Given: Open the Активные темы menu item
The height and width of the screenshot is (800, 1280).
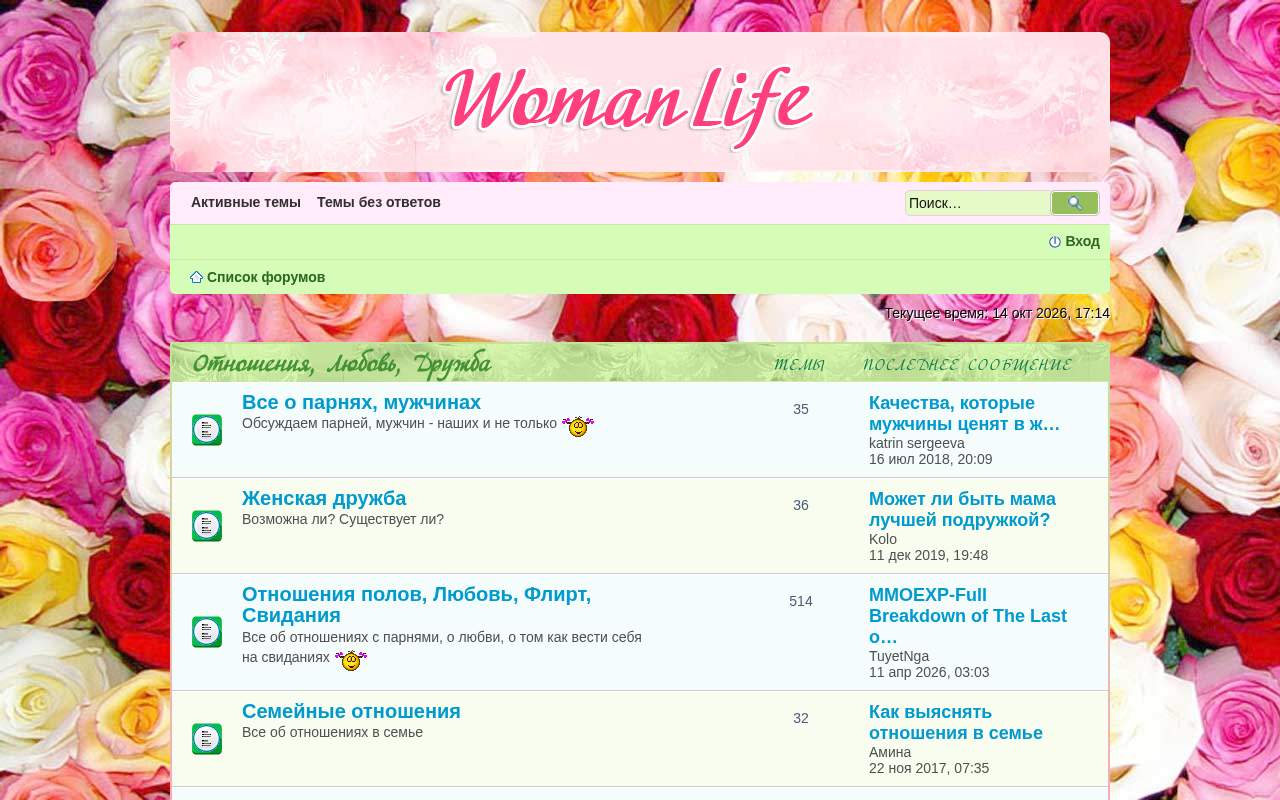Looking at the screenshot, I should pos(246,202).
